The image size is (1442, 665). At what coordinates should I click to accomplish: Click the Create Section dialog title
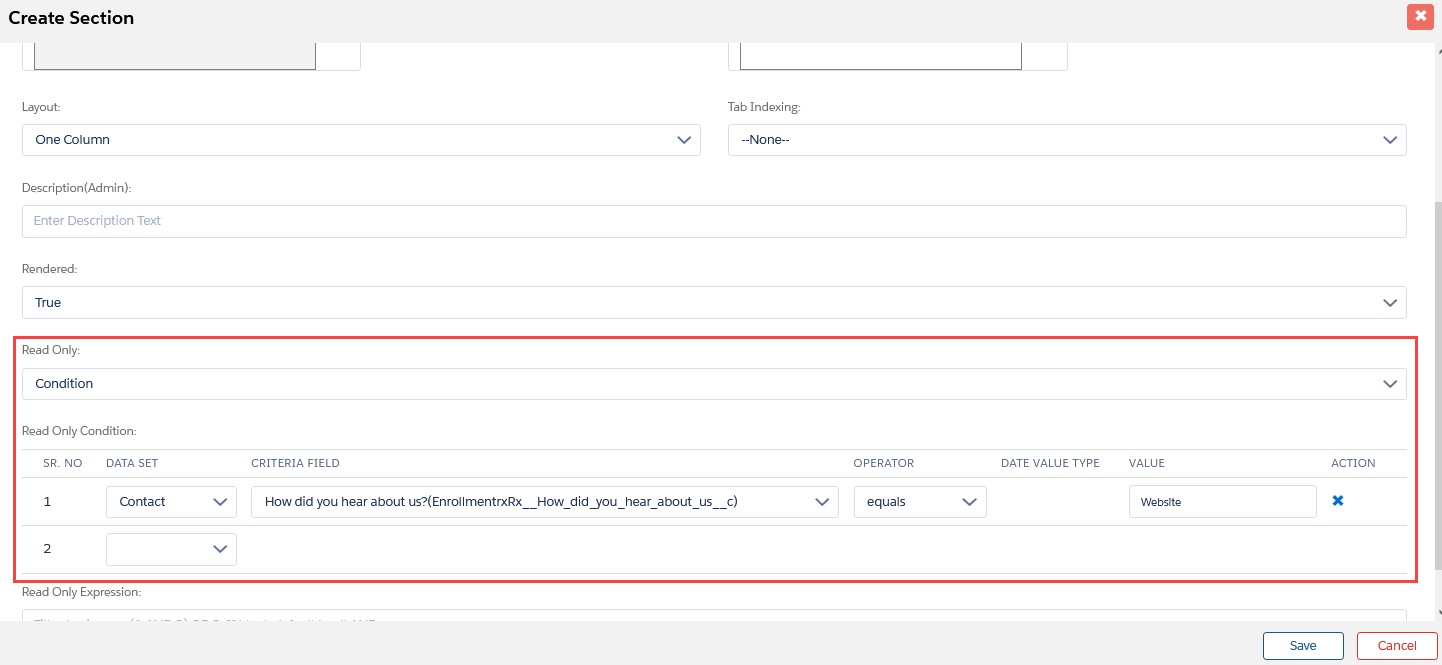(71, 18)
